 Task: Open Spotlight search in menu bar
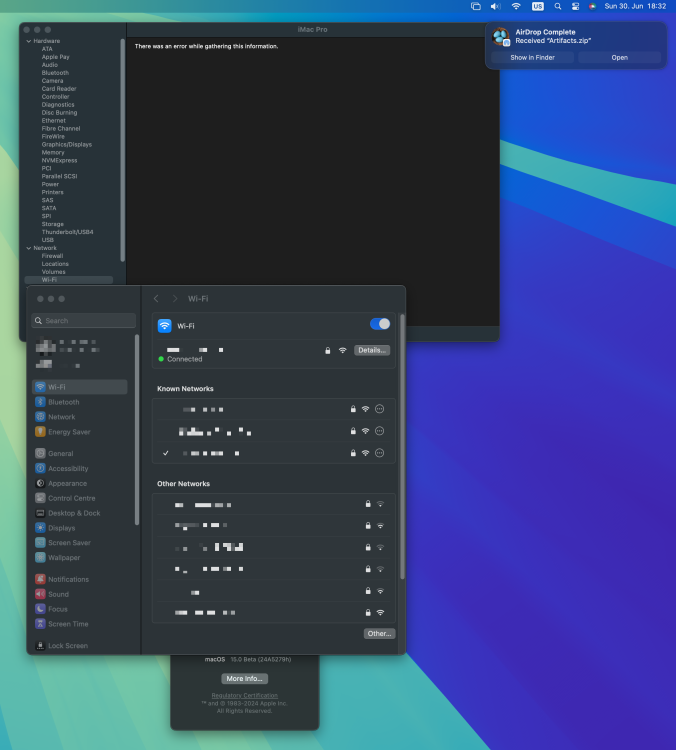[557, 6]
